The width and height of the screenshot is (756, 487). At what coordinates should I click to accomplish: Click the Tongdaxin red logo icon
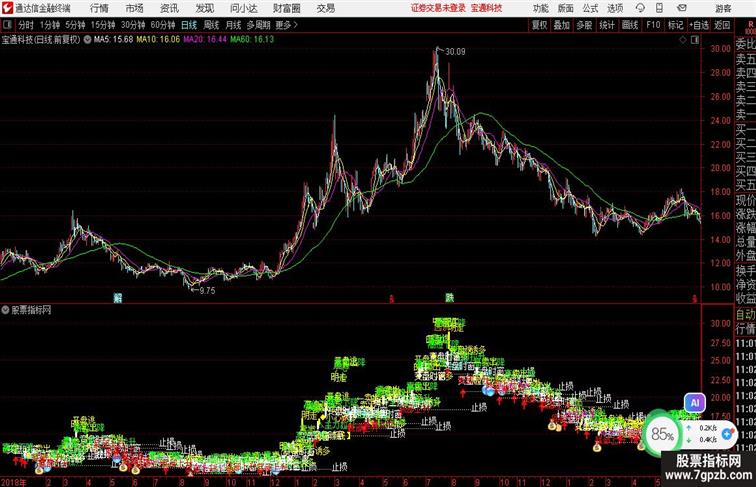pos(7,8)
